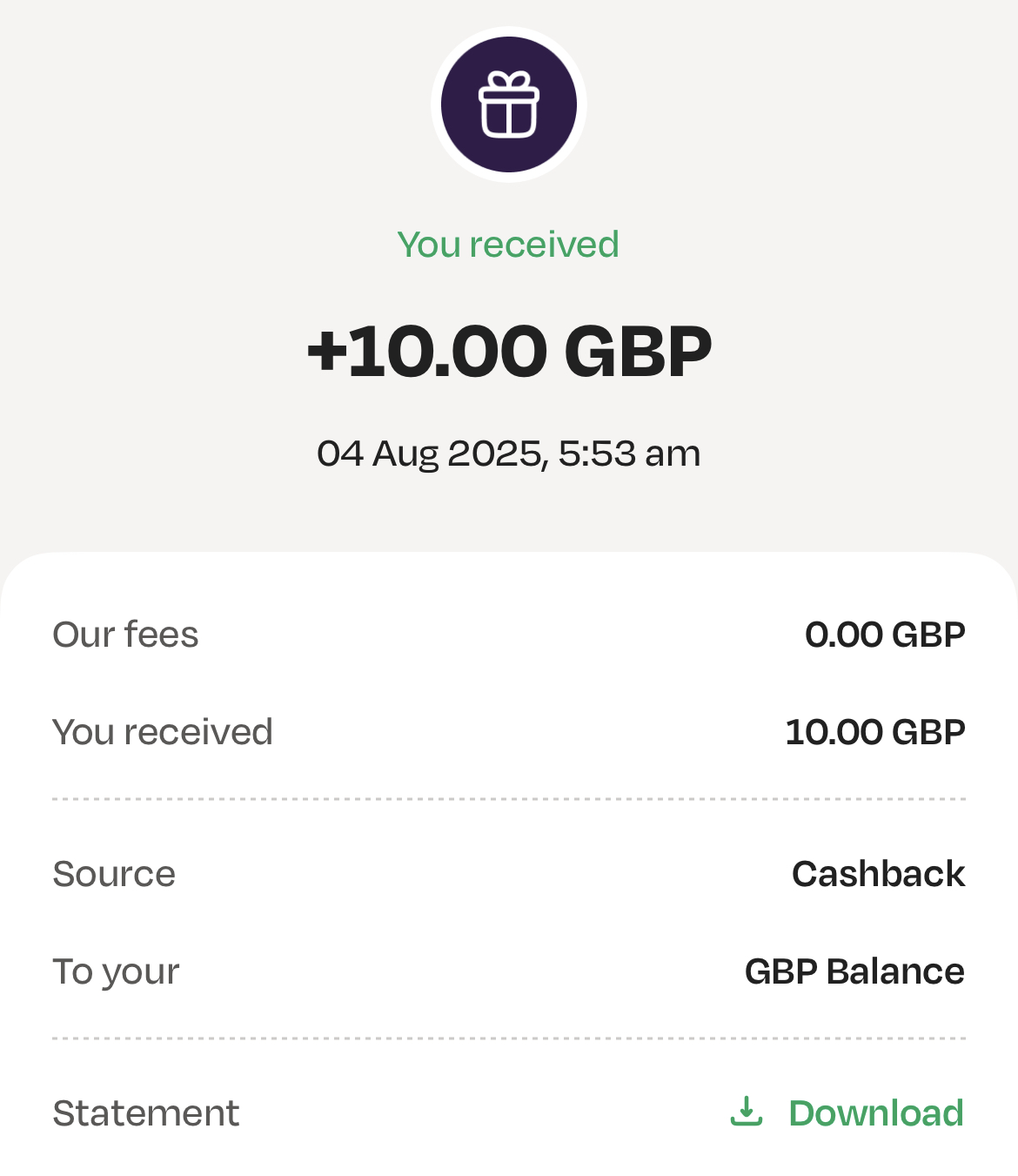Image resolution: width=1018 pixels, height=1176 pixels.
Task: Tap the Source label
Action: (114, 874)
